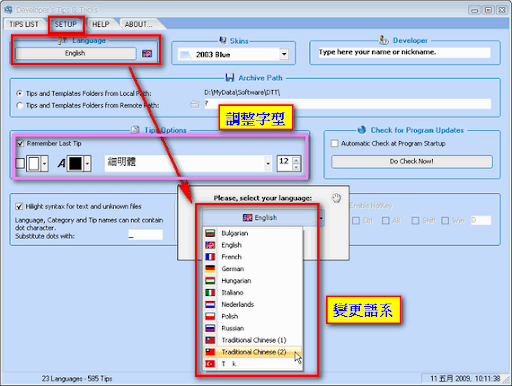The image size is (512, 386).
Task: Click the flag icon beside the English language button
Action: coord(147,53)
